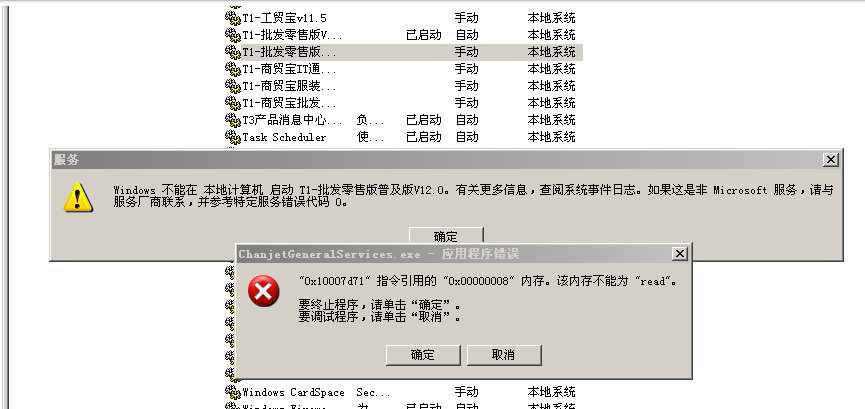Click the red error icon in dialog
Image resolution: width=865 pixels, height=409 pixels.
click(263, 291)
